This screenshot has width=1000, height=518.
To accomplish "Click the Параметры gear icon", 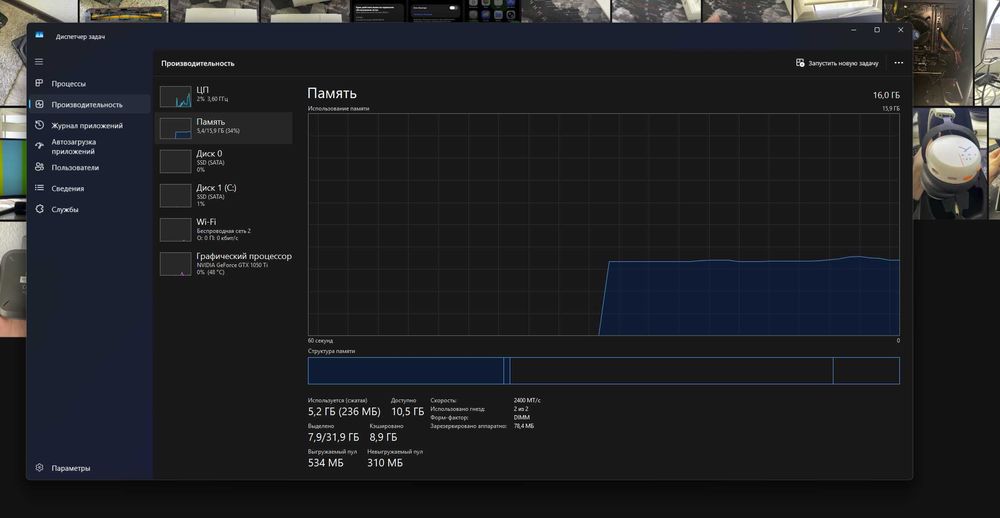I will (39, 468).
